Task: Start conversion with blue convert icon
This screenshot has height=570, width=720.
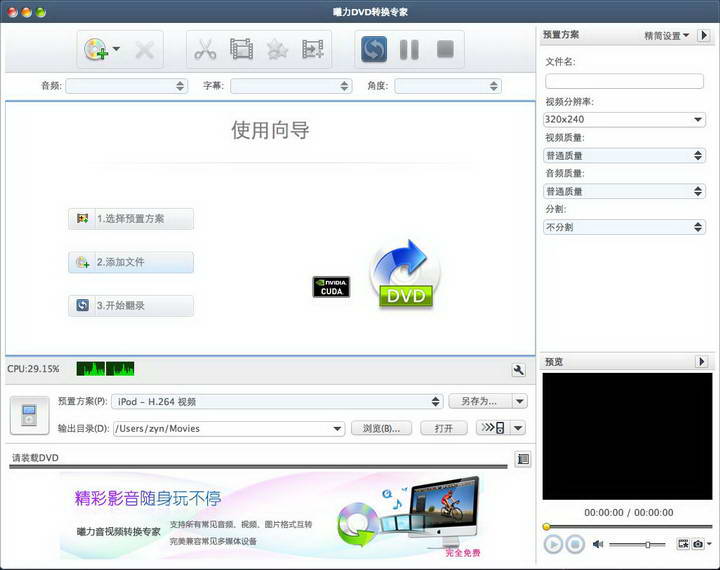Action: point(374,49)
